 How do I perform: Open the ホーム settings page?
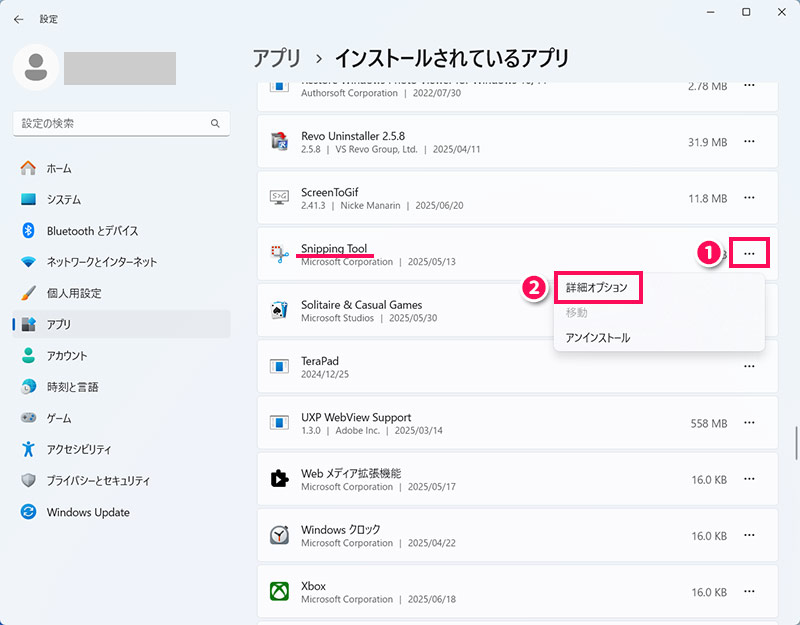click(x=121, y=168)
